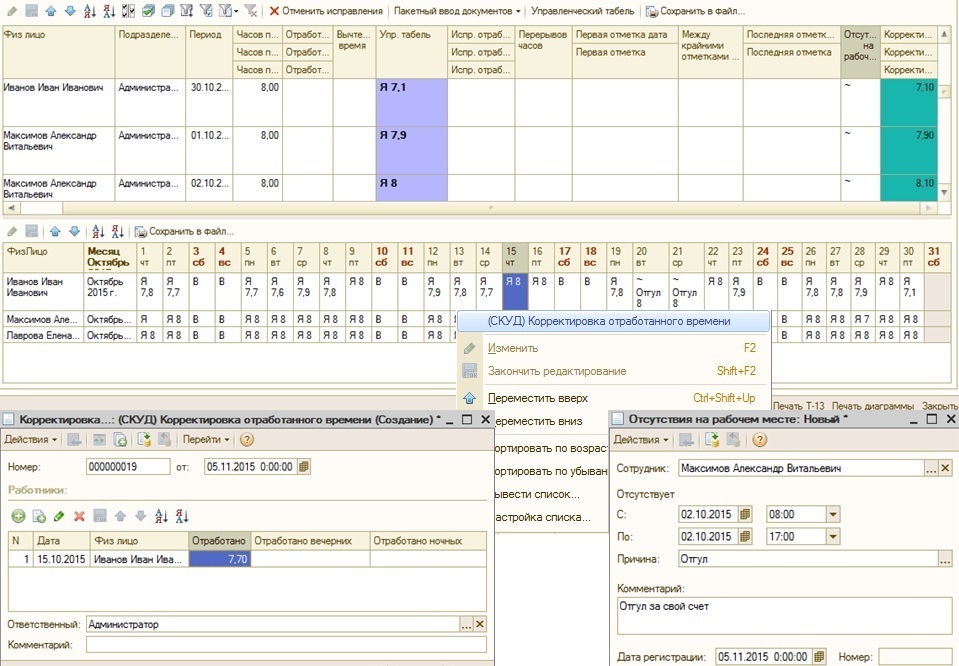Click the calendar icon beside the 'С:' date
The image size is (959, 666).
744,514
